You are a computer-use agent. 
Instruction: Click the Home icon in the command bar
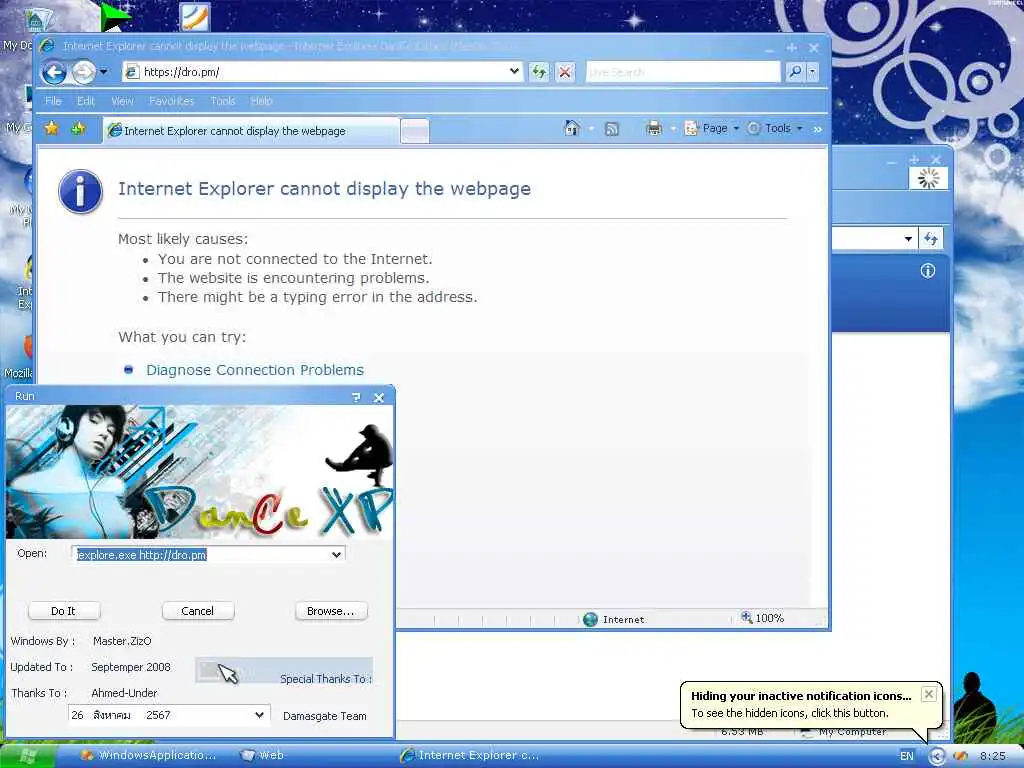(572, 128)
